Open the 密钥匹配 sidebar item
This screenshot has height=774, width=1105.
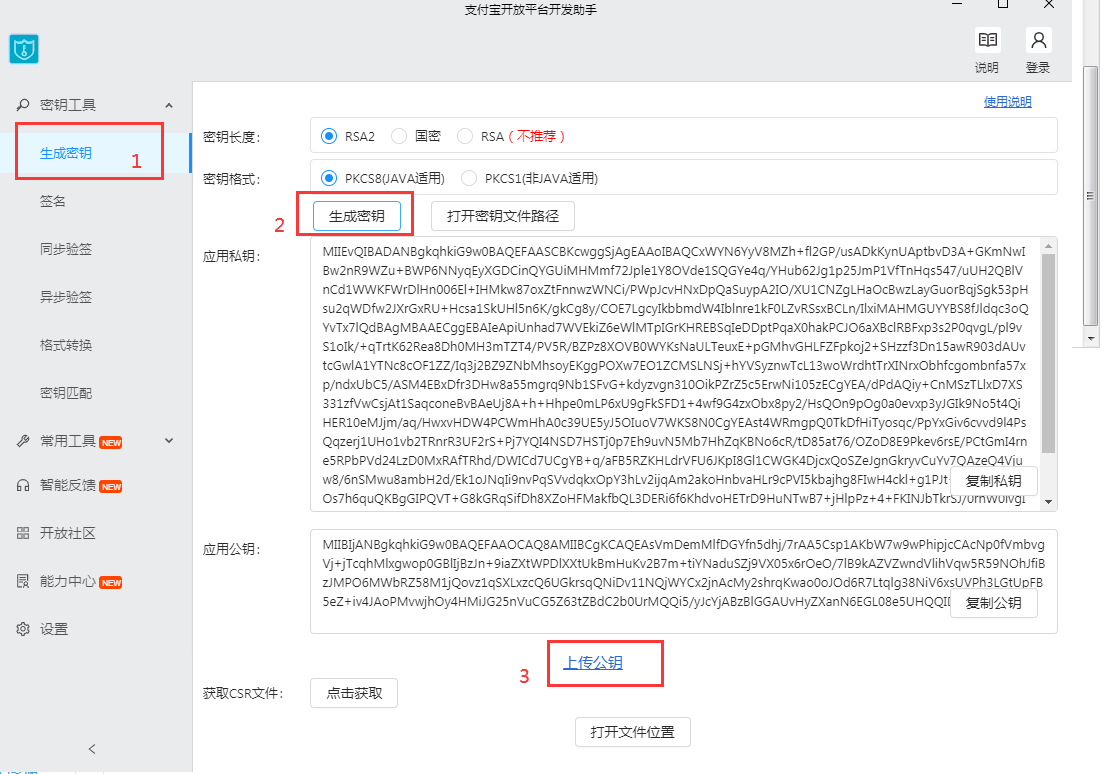pos(66,393)
